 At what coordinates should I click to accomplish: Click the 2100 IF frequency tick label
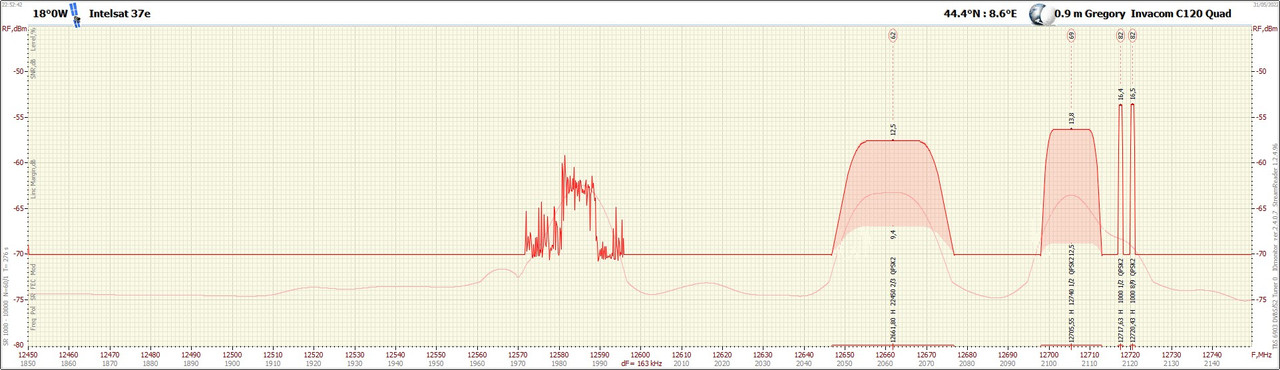(x=1048, y=363)
